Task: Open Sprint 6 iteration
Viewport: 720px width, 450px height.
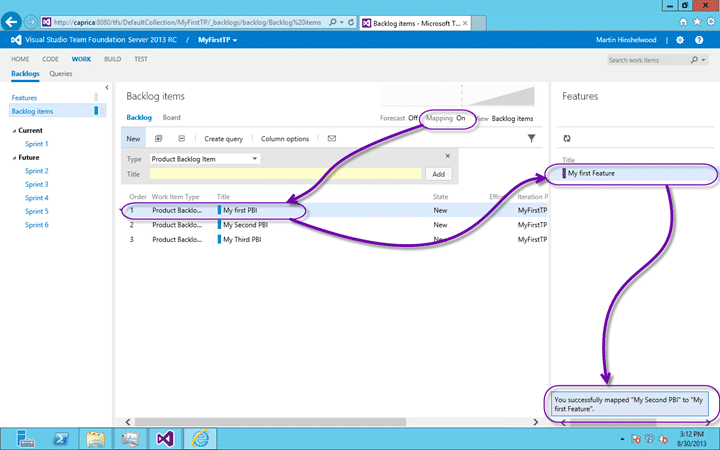Action: tap(37, 225)
